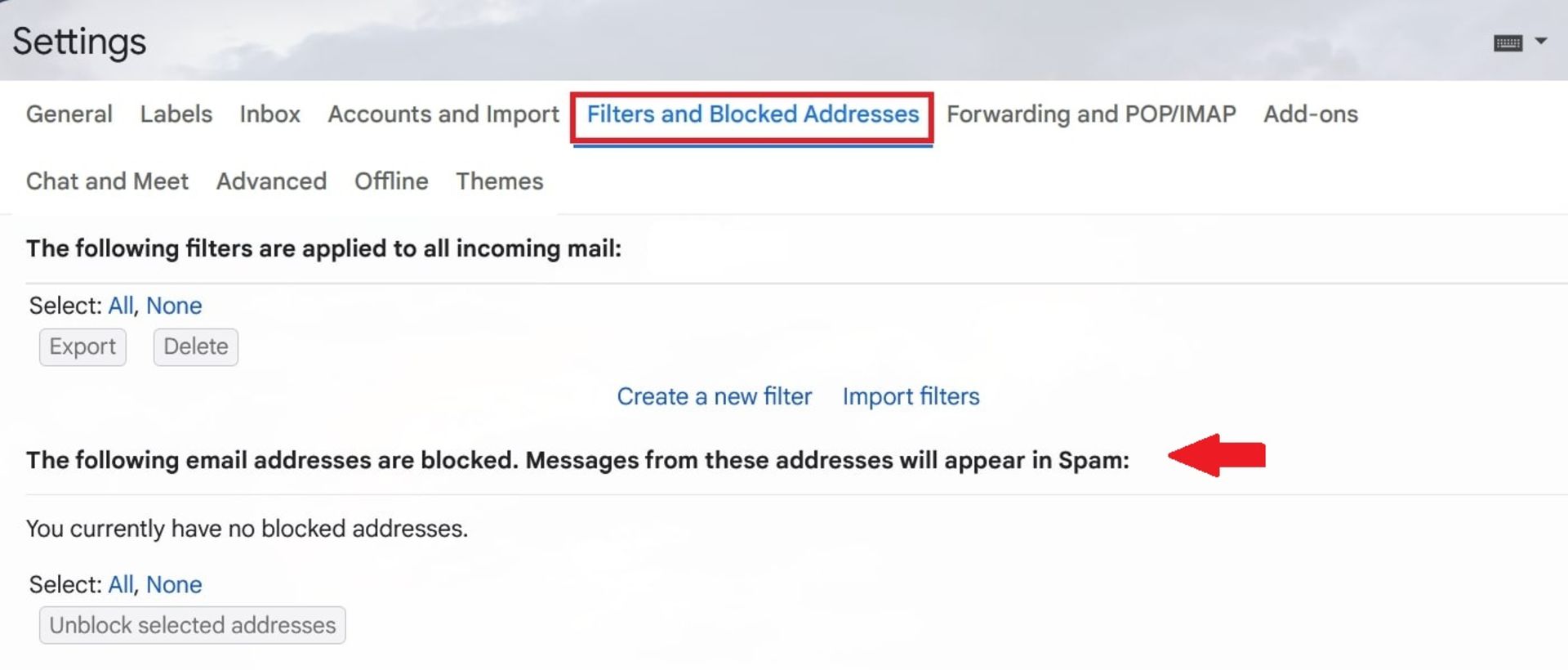Switch to the General settings tab

tap(69, 114)
